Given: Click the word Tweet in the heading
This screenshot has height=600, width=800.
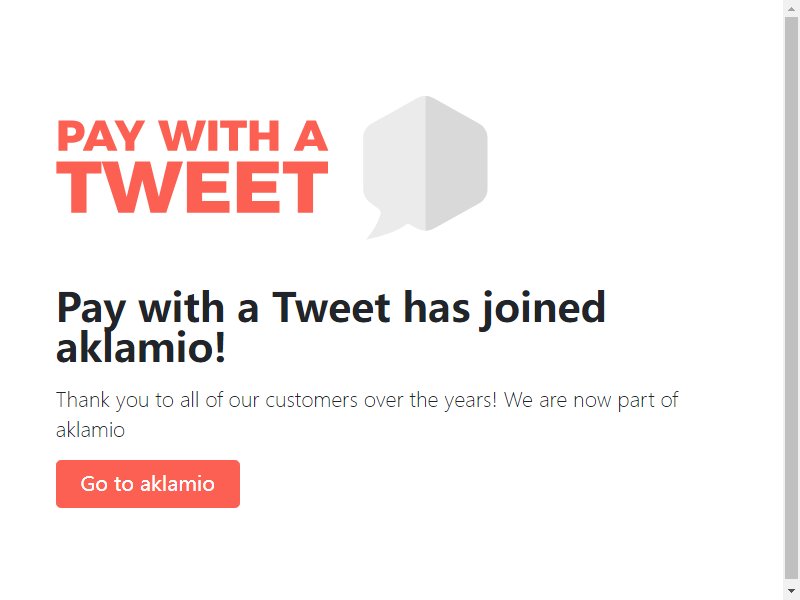Looking at the screenshot, I should [x=331, y=308].
